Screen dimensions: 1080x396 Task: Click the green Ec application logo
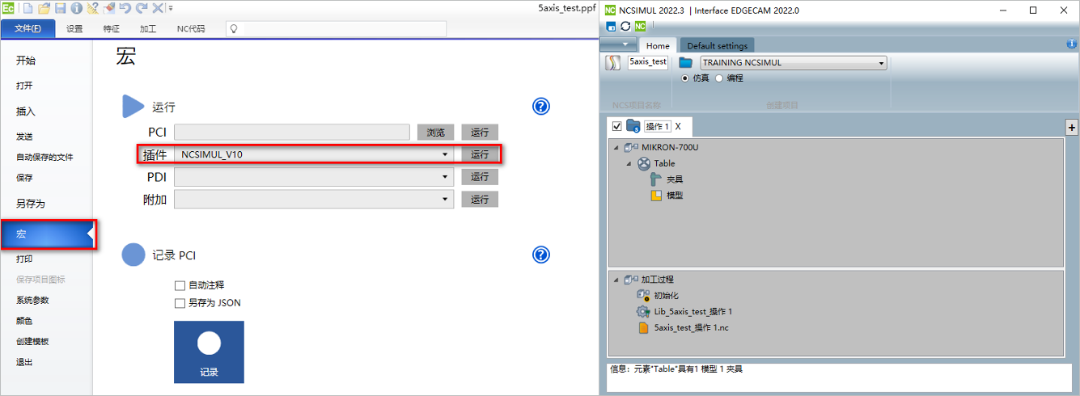click(x=8, y=8)
